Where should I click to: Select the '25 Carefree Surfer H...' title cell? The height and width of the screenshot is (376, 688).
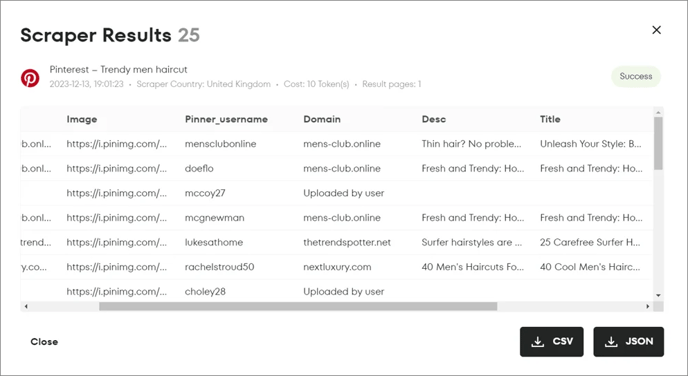click(x=590, y=242)
